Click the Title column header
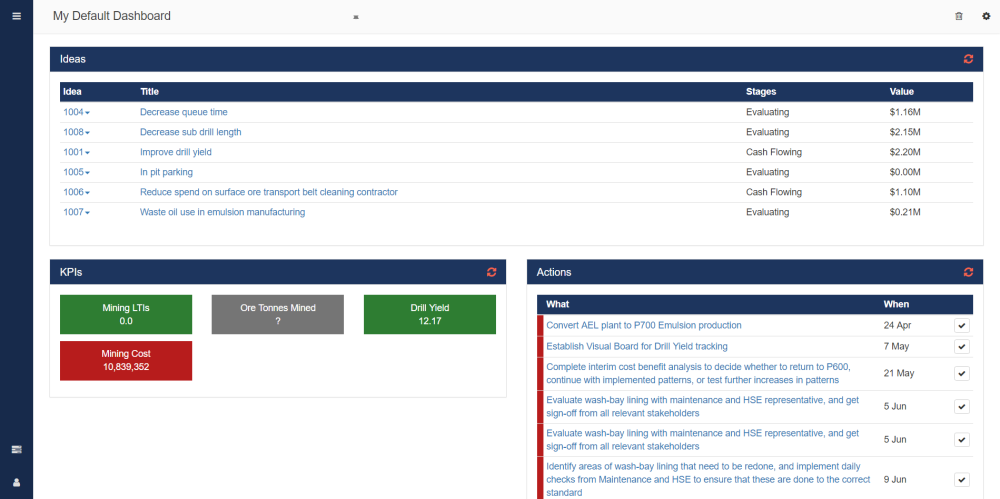 click(x=149, y=92)
